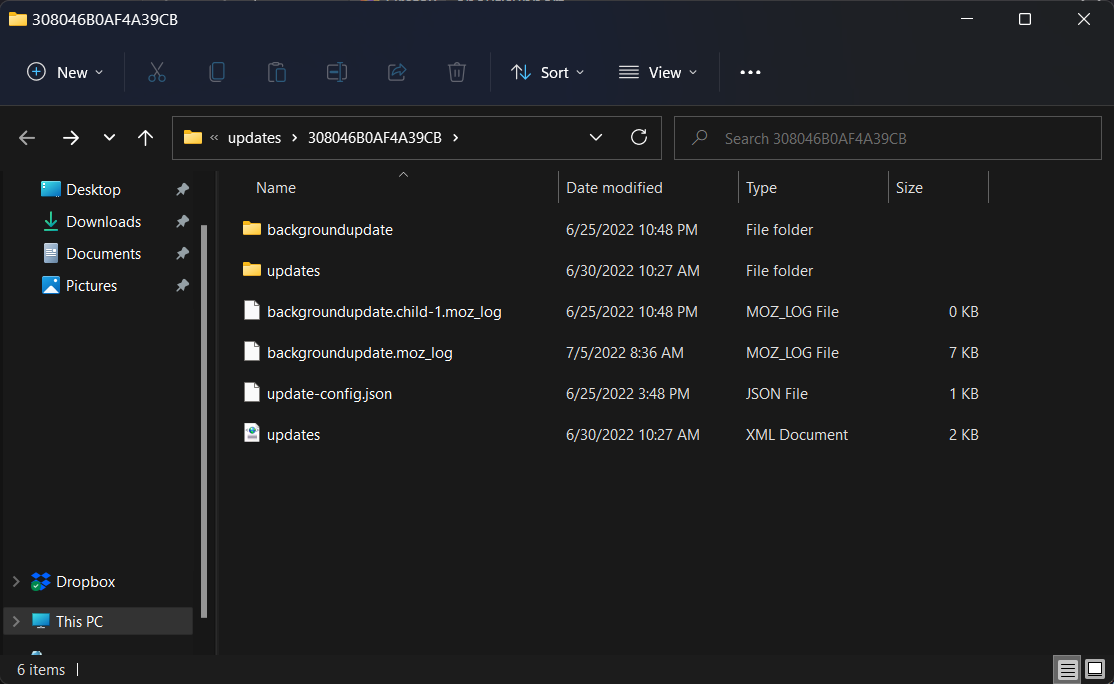Click the Share icon in toolbar
The height and width of the screenshot is (684, 1114).
(x=397, y=72)
